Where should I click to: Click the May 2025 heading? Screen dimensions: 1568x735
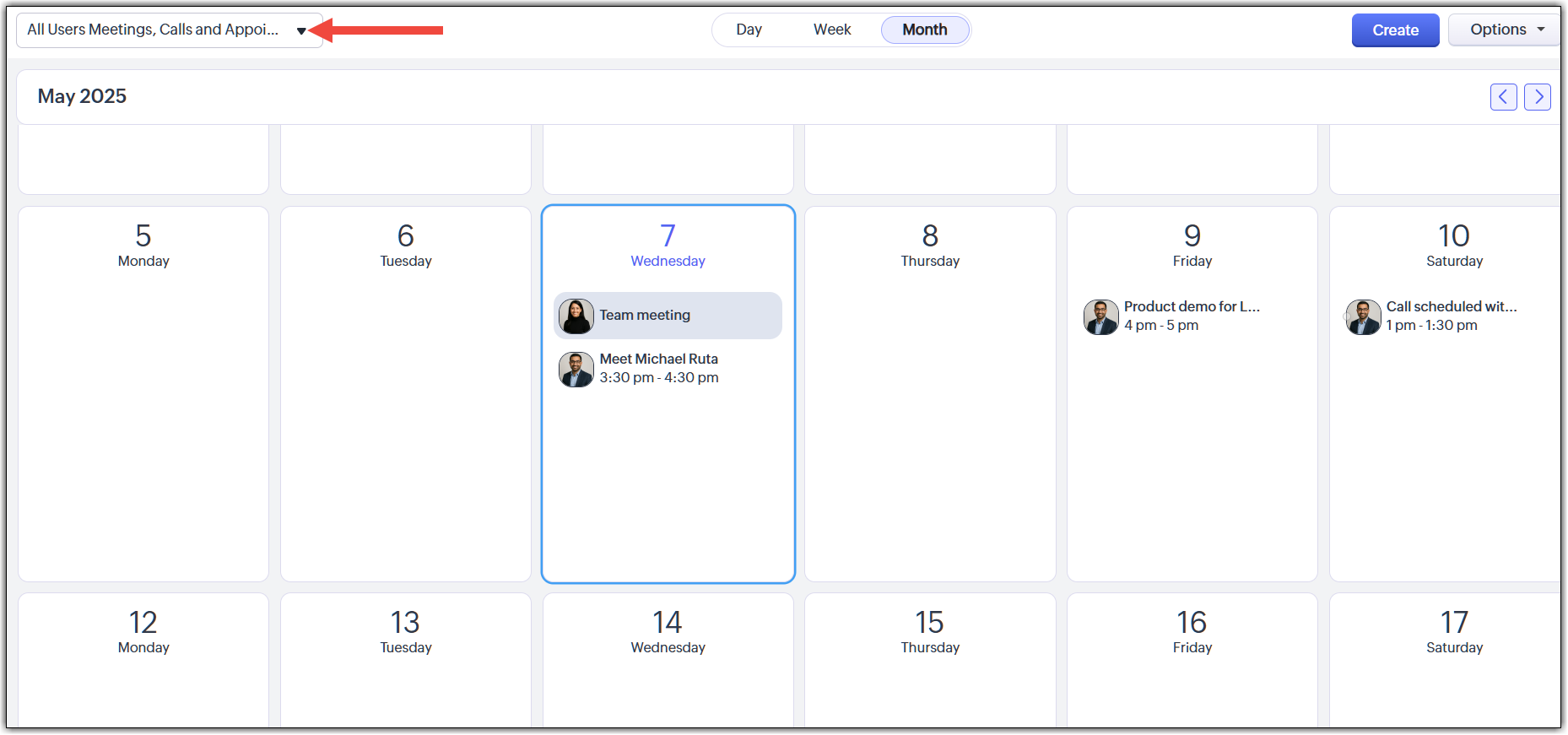82,96
